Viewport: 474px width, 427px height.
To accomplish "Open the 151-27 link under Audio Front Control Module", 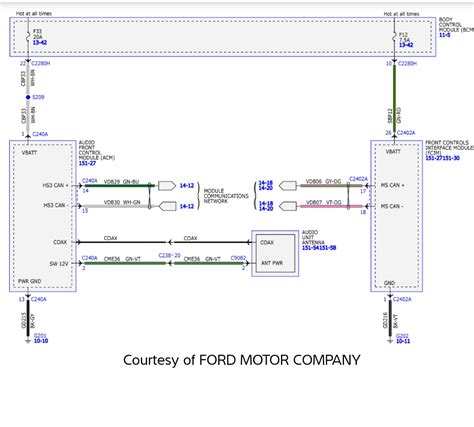I will pos(87,163).
